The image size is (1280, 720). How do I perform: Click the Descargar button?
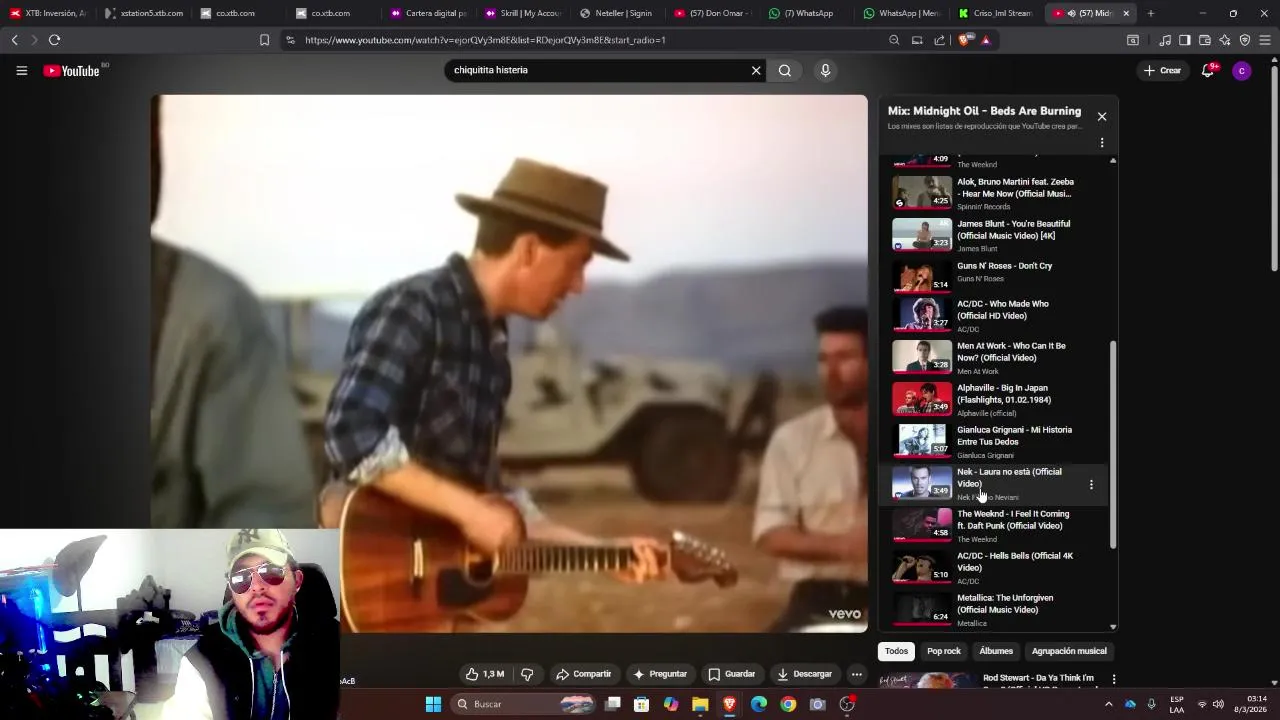click(x=805, y=674)
